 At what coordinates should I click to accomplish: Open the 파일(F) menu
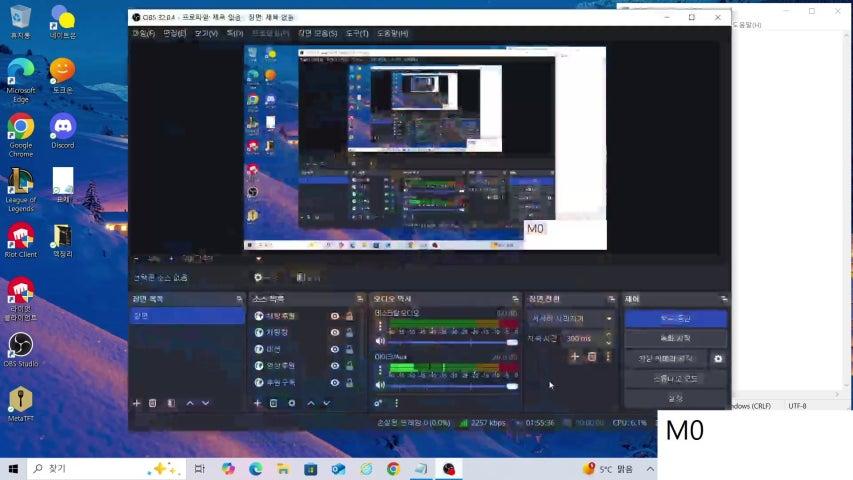tap(145, 33)
